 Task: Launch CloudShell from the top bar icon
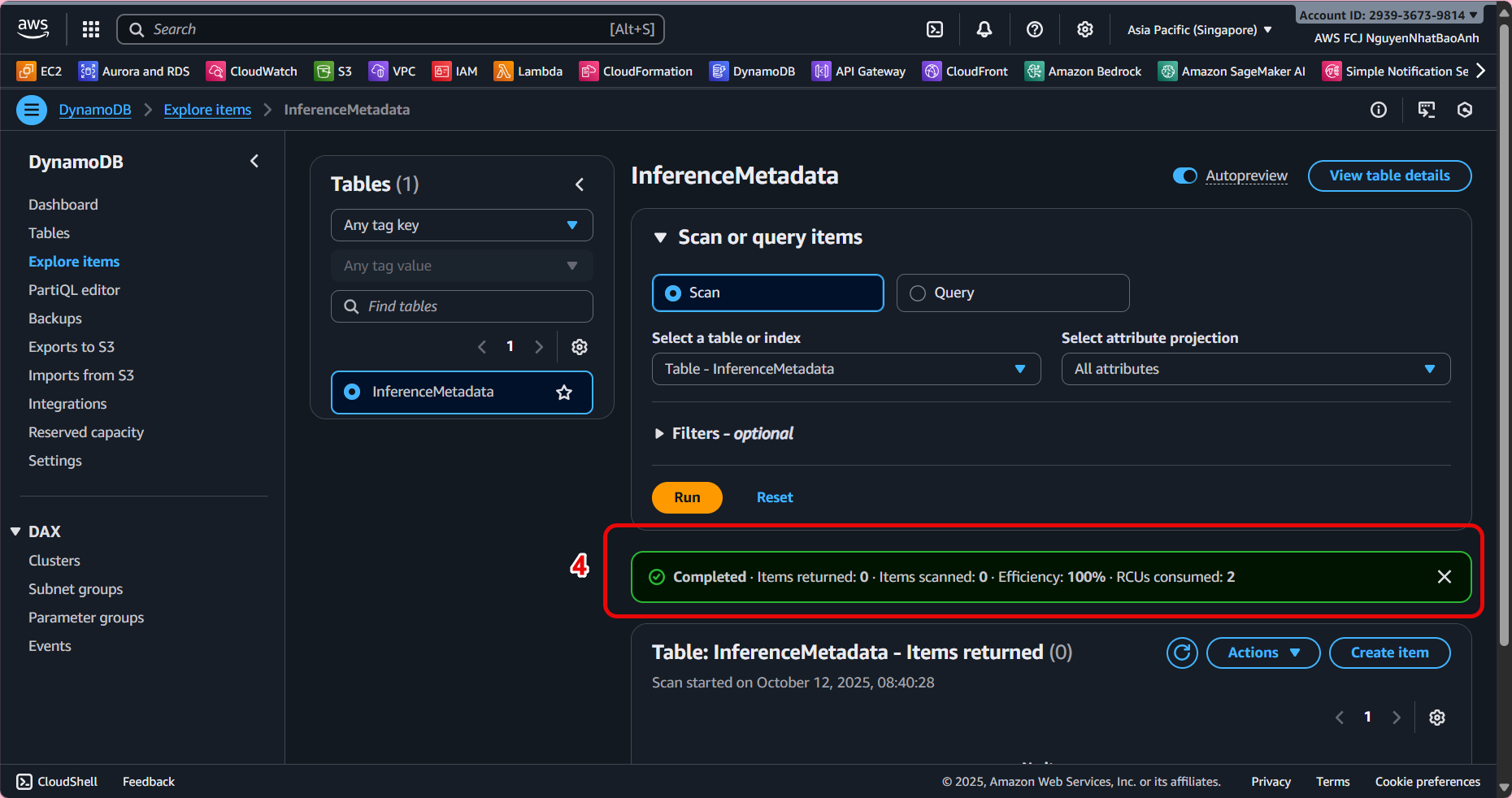coord(935,29)
